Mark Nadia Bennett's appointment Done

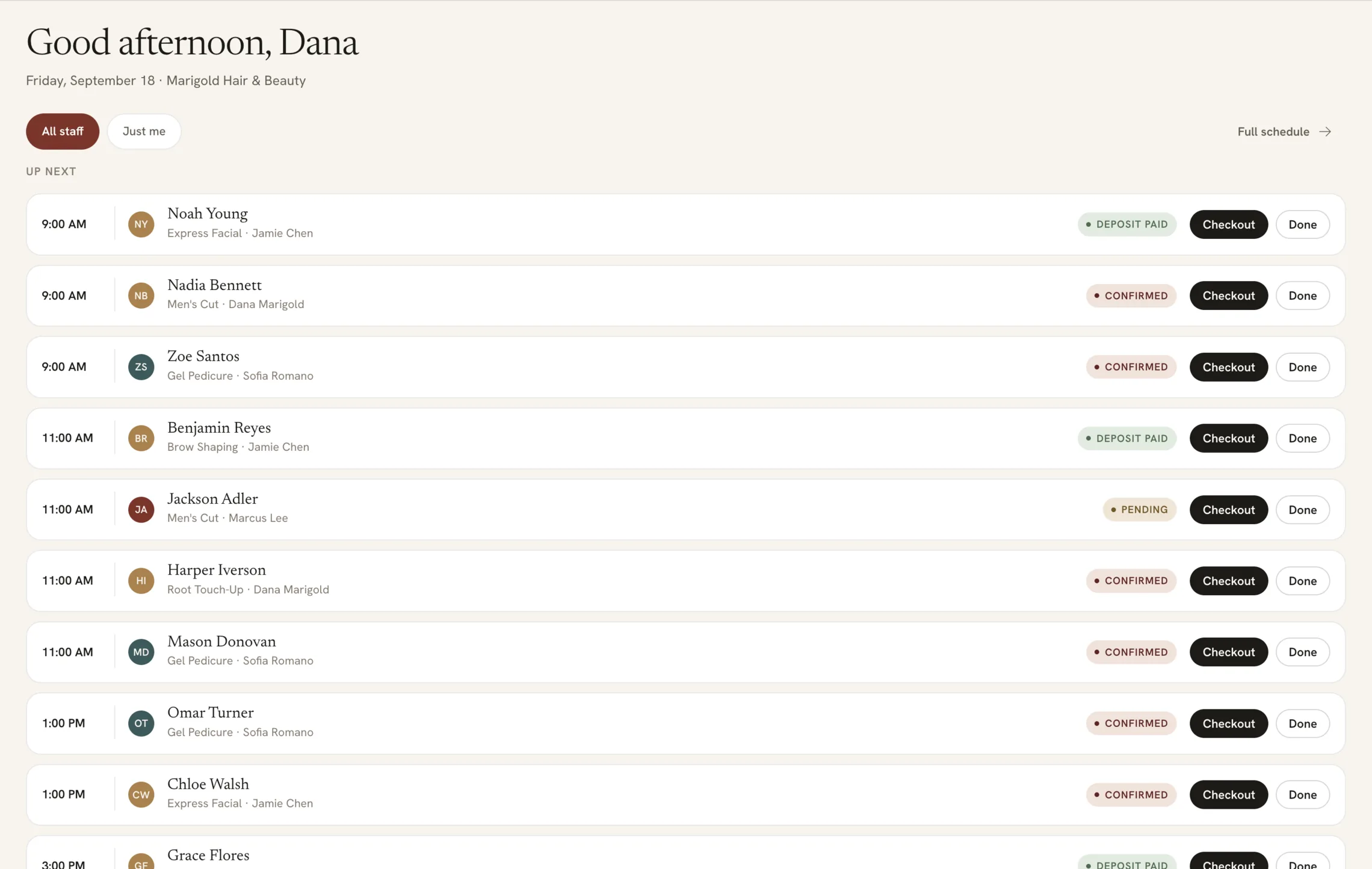[1302, 295]
